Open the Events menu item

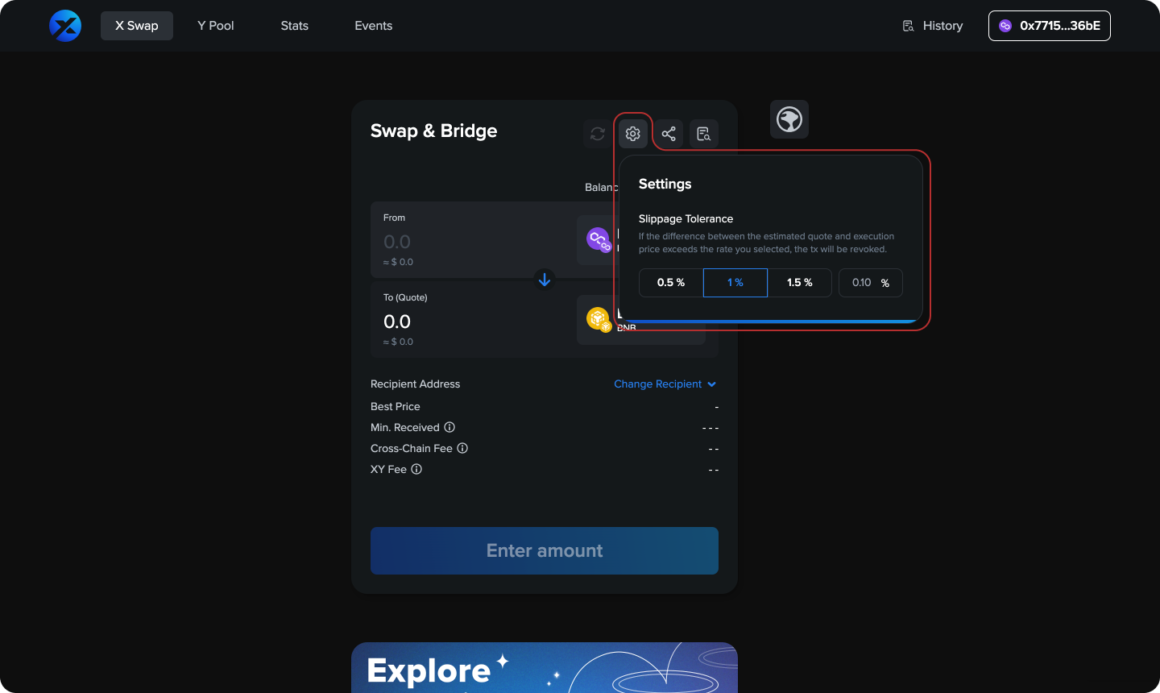point(373,25)
